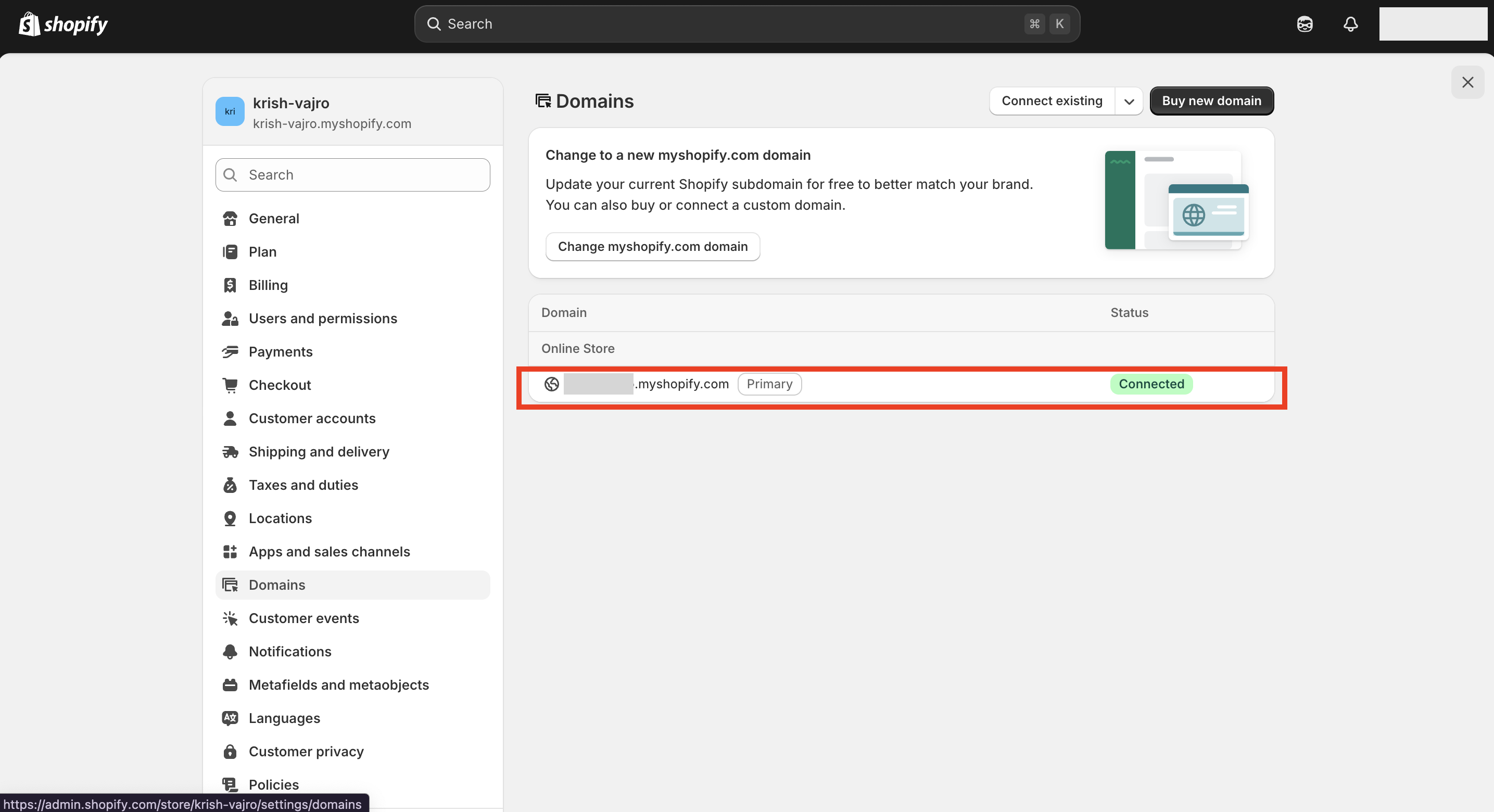Screen dimensions: 1494x812
Task: Click the Languages translation icon
Action: tap(230, 718)
